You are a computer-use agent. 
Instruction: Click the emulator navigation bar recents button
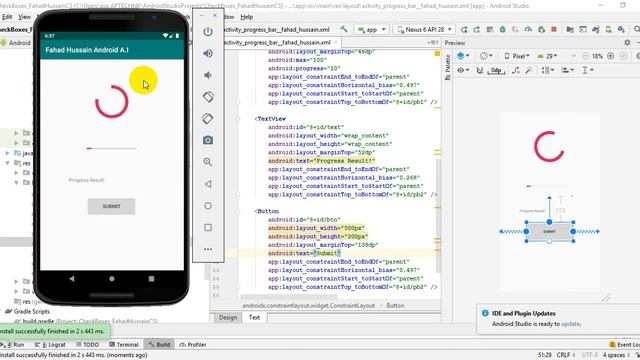[x=151, y=279]
